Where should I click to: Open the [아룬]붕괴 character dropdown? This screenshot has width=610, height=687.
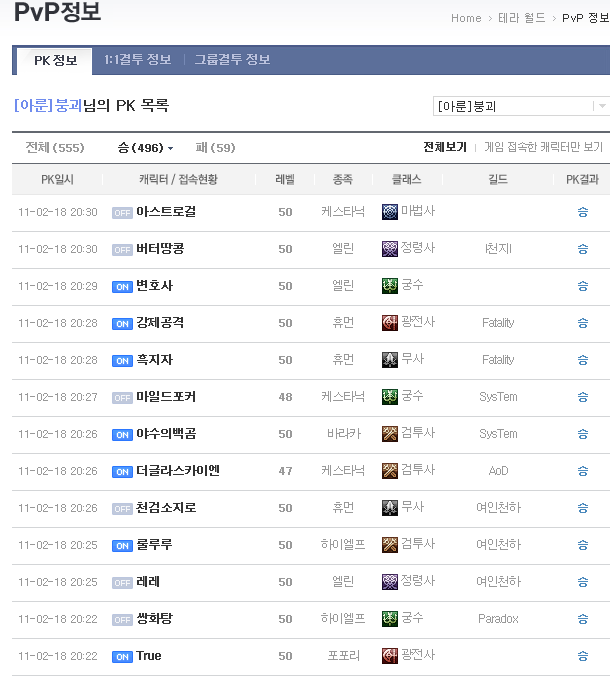click(521, 106)
